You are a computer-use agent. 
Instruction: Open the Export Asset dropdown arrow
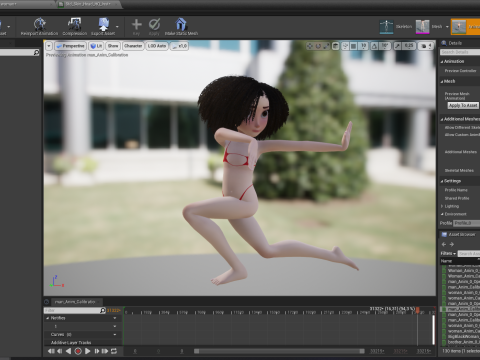(x=117, y=26)
